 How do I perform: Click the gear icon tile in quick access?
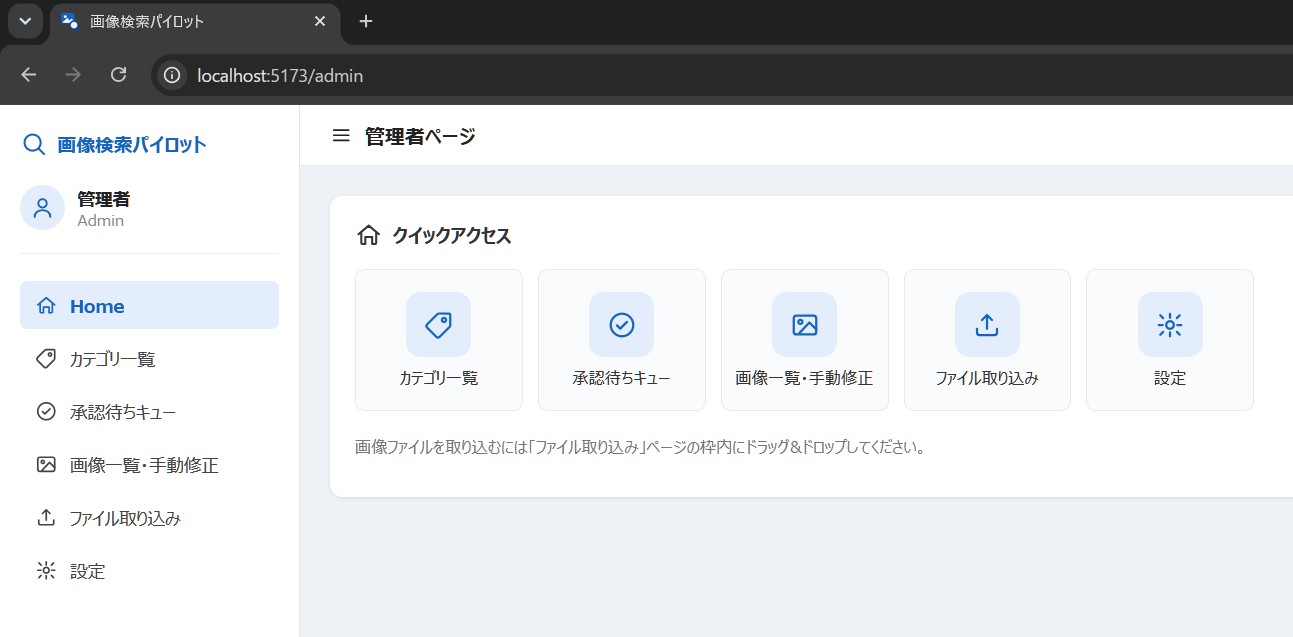tap(1170, 324)
